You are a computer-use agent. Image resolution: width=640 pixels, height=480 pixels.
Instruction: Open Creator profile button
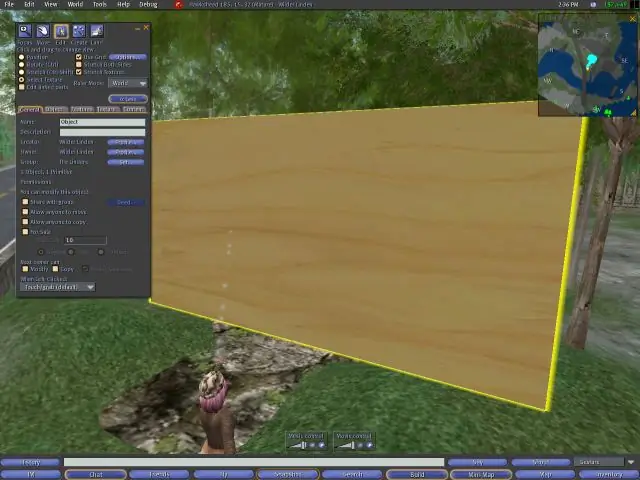click(x=126, y=142)
